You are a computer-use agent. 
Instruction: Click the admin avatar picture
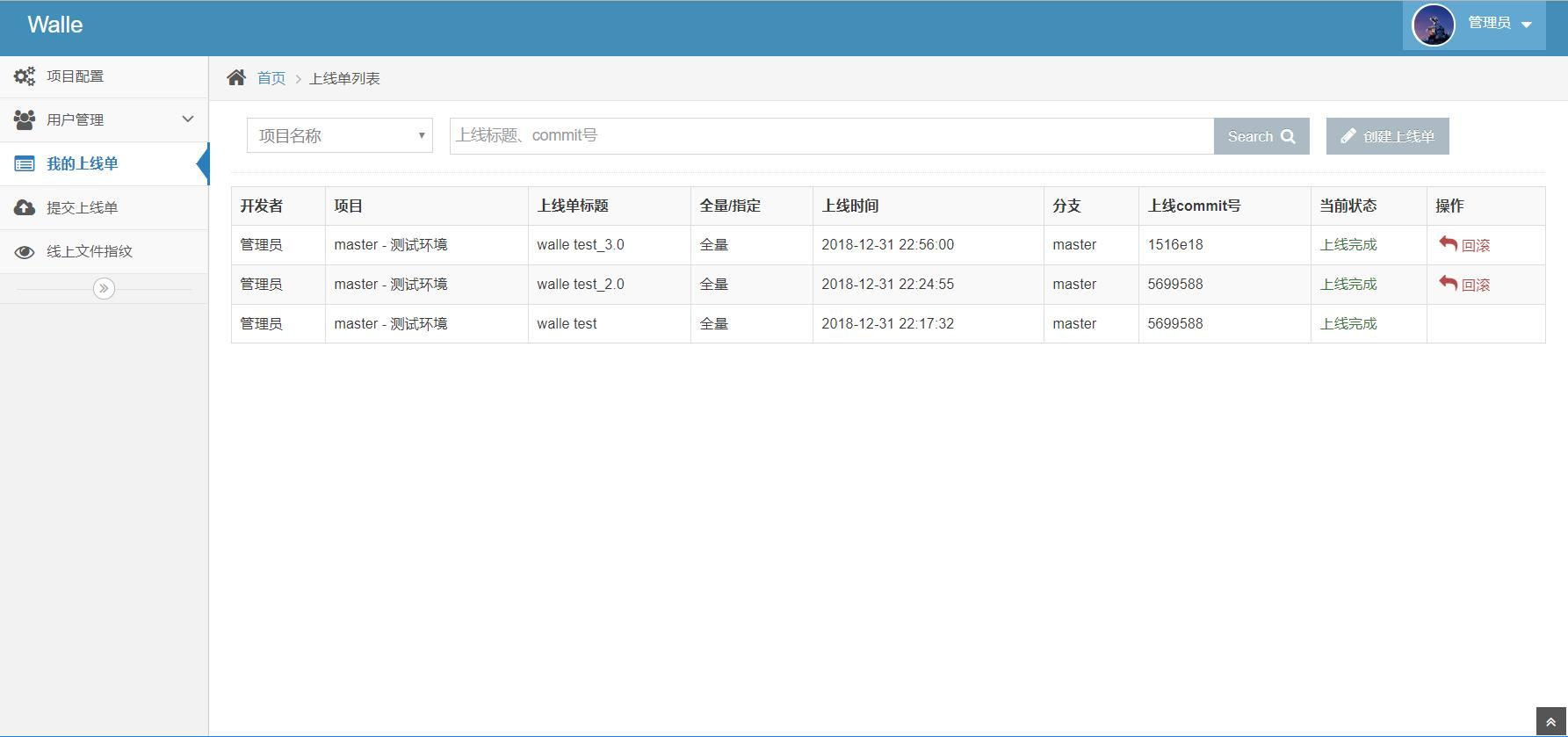pyautogui.click(x=1434, y=25)
